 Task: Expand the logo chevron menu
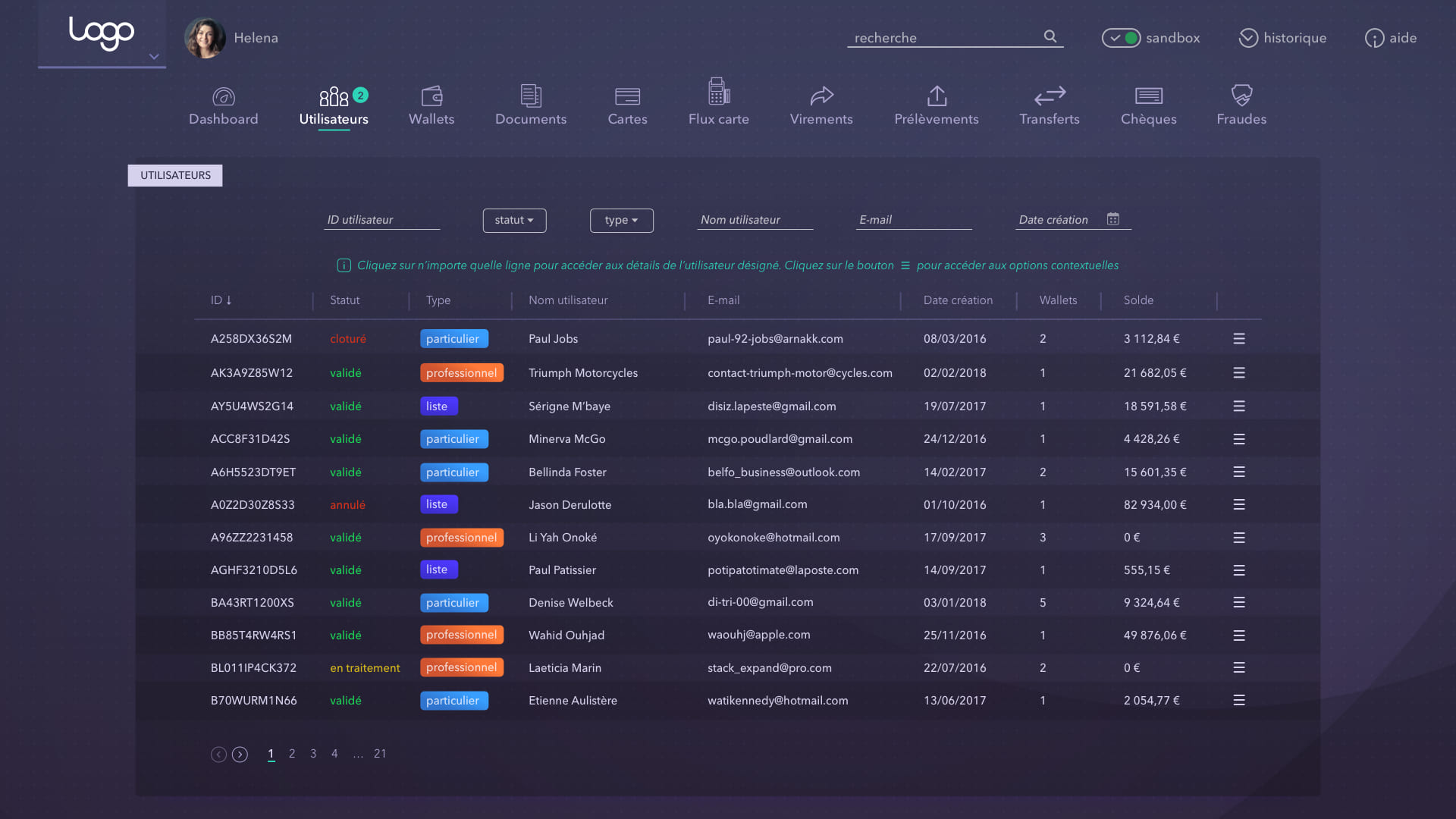click(154, 57)
